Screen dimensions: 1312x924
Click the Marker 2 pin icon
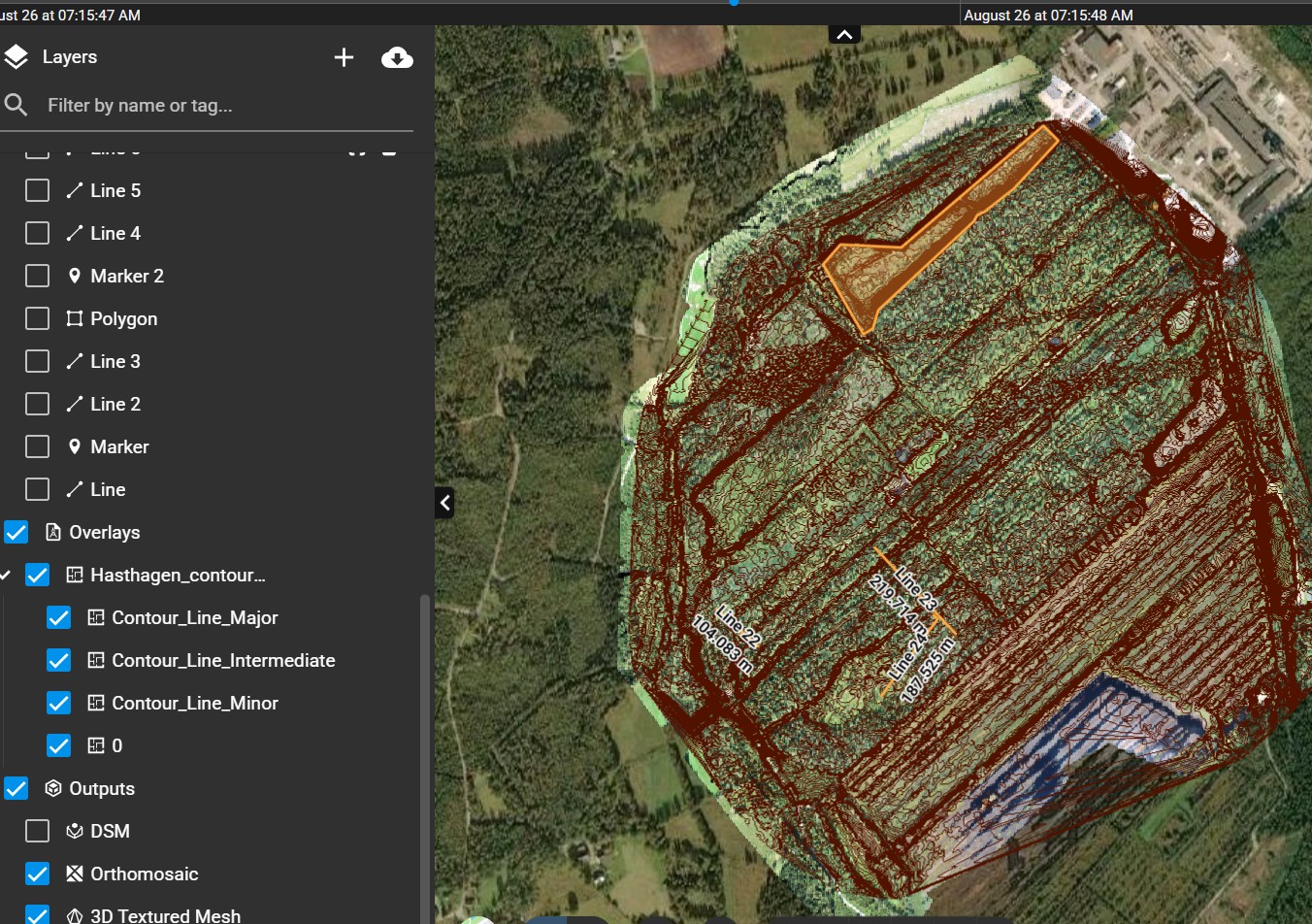[x=74, y=276]
